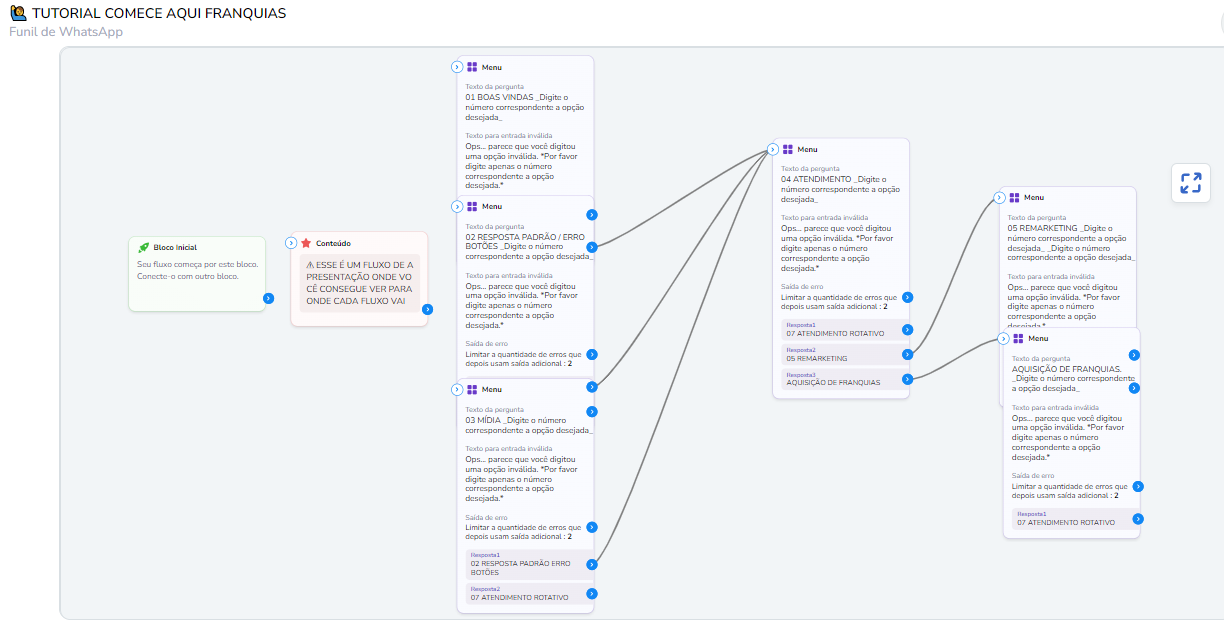Click the output arrow on the Conteúdo block
The image size is (1224, 626).
tap(427, 309)
